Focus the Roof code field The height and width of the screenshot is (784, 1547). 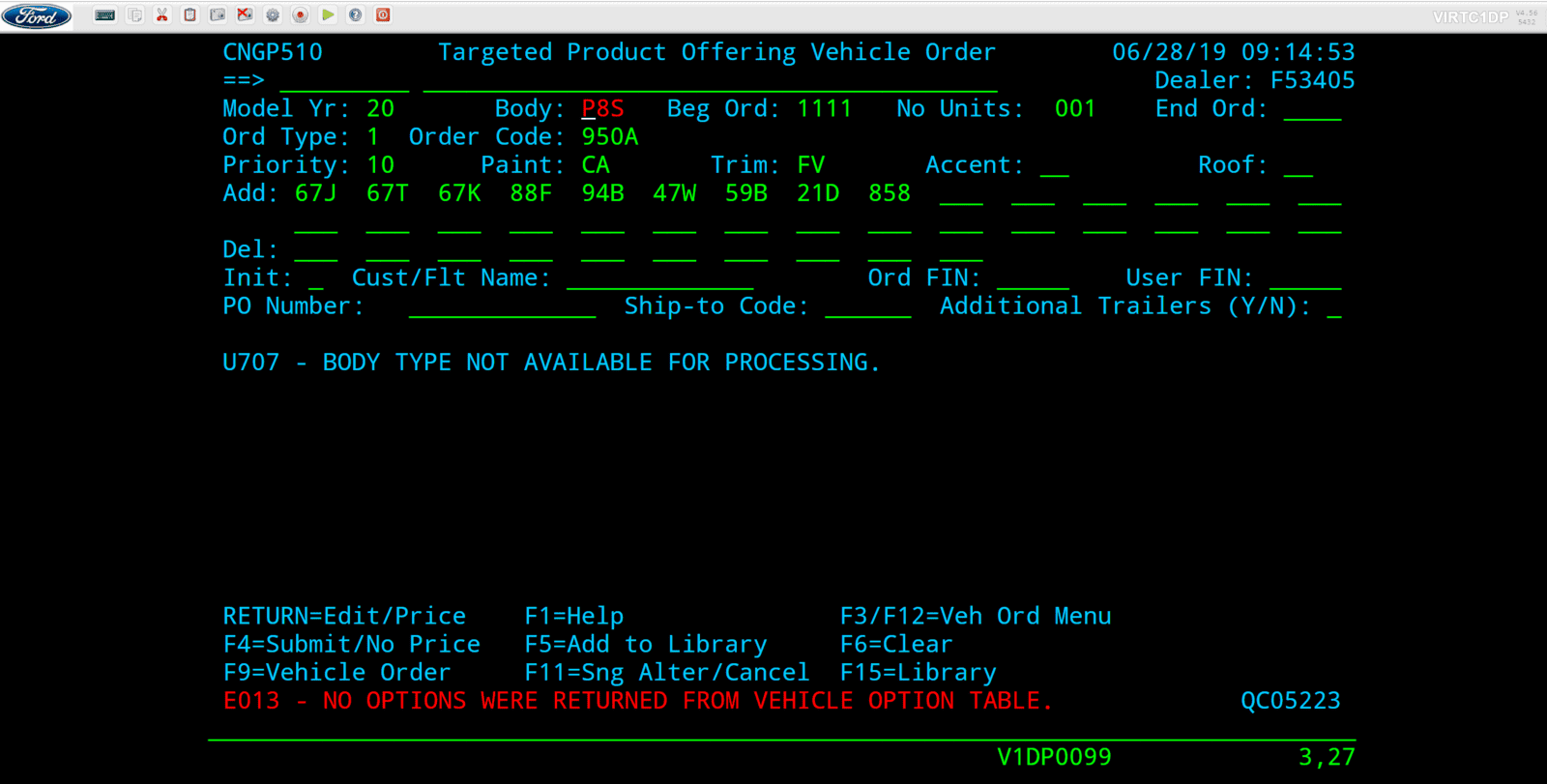1298,165
